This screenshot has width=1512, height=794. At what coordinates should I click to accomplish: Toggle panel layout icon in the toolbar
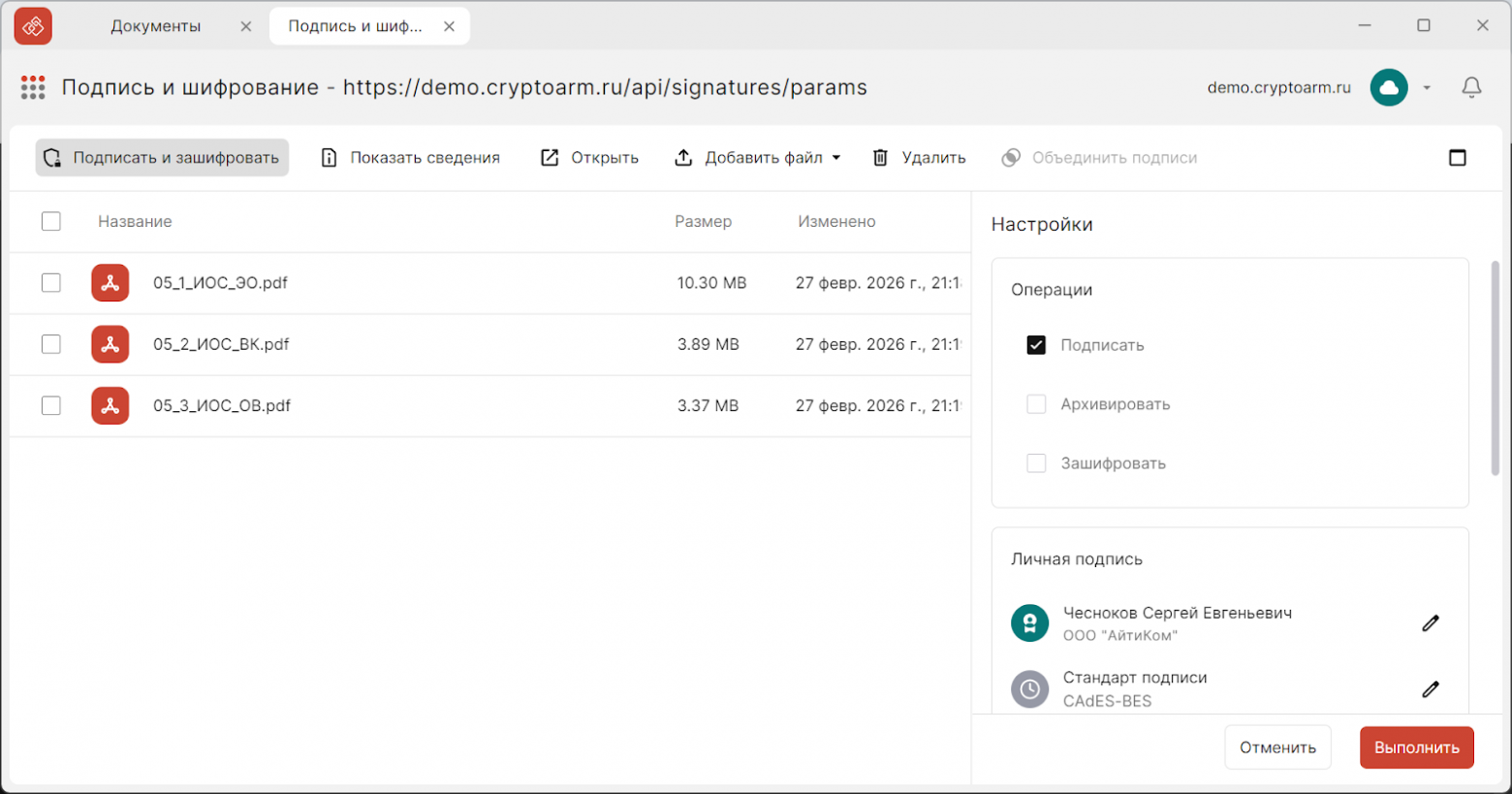1457,158
